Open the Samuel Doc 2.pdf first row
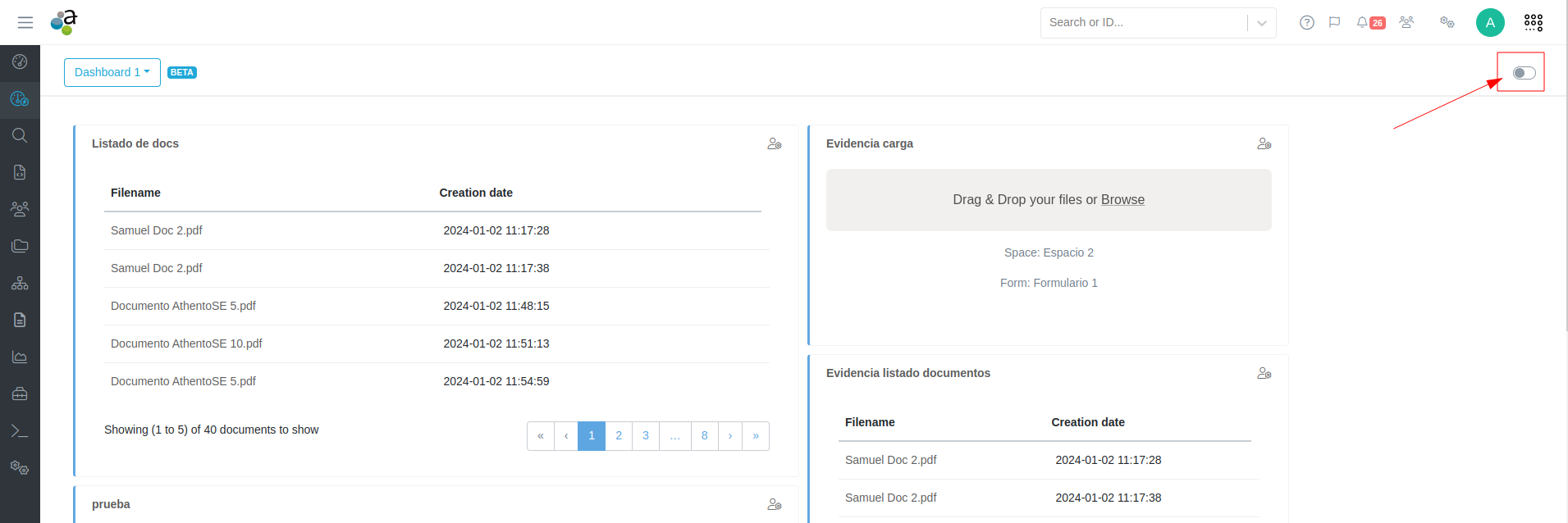 (x=157, y=230)
